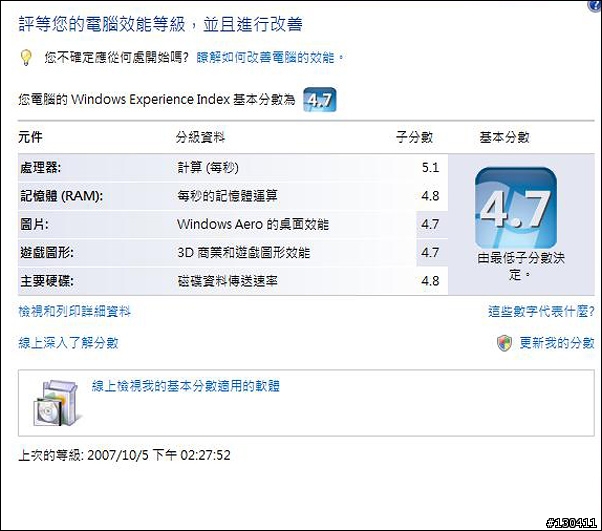Screen dimensions: 602x531
Task: Click 磁碟資料傳送速率 description
Action: tap(227, 281)
